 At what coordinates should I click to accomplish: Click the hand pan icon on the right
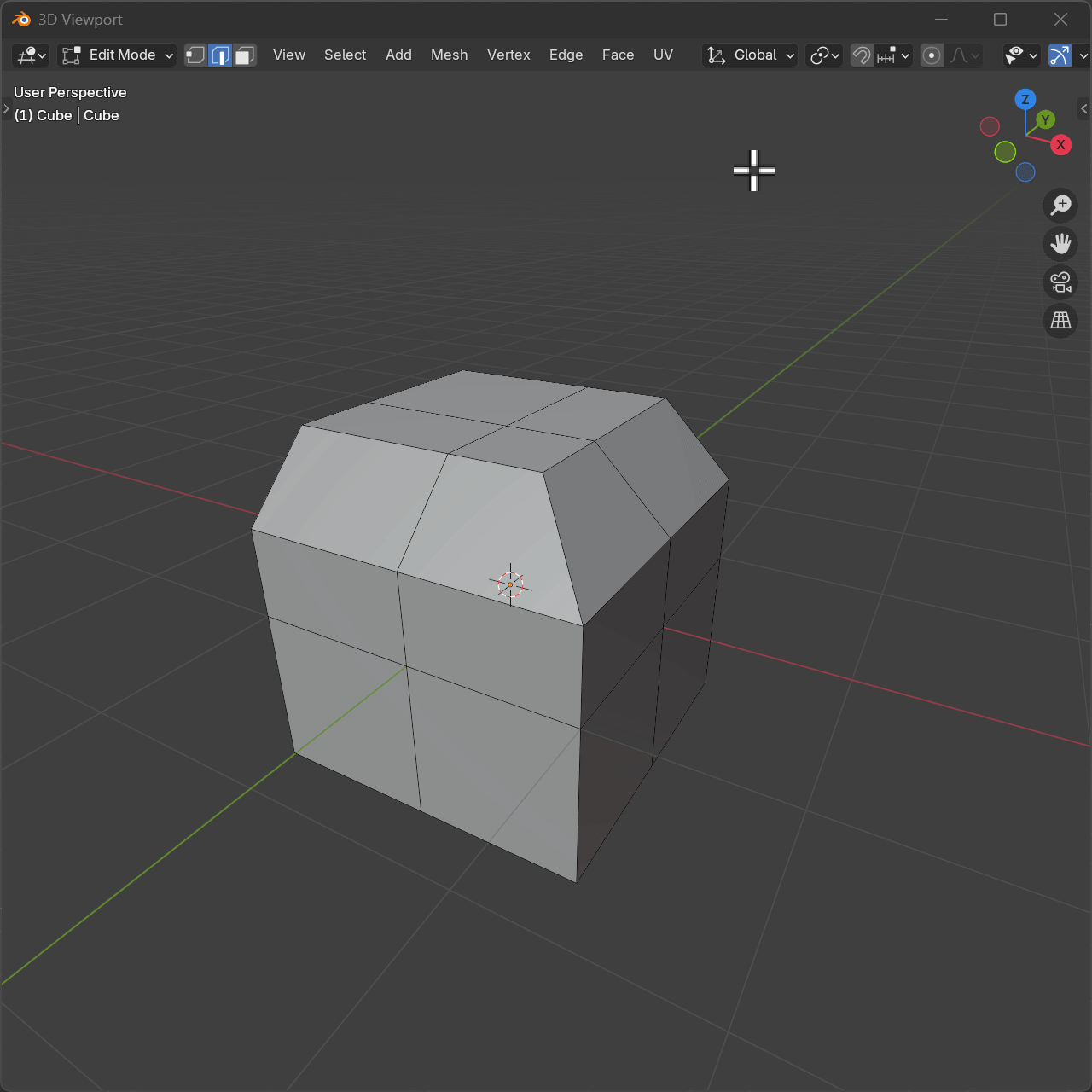tap(1060, 244)
